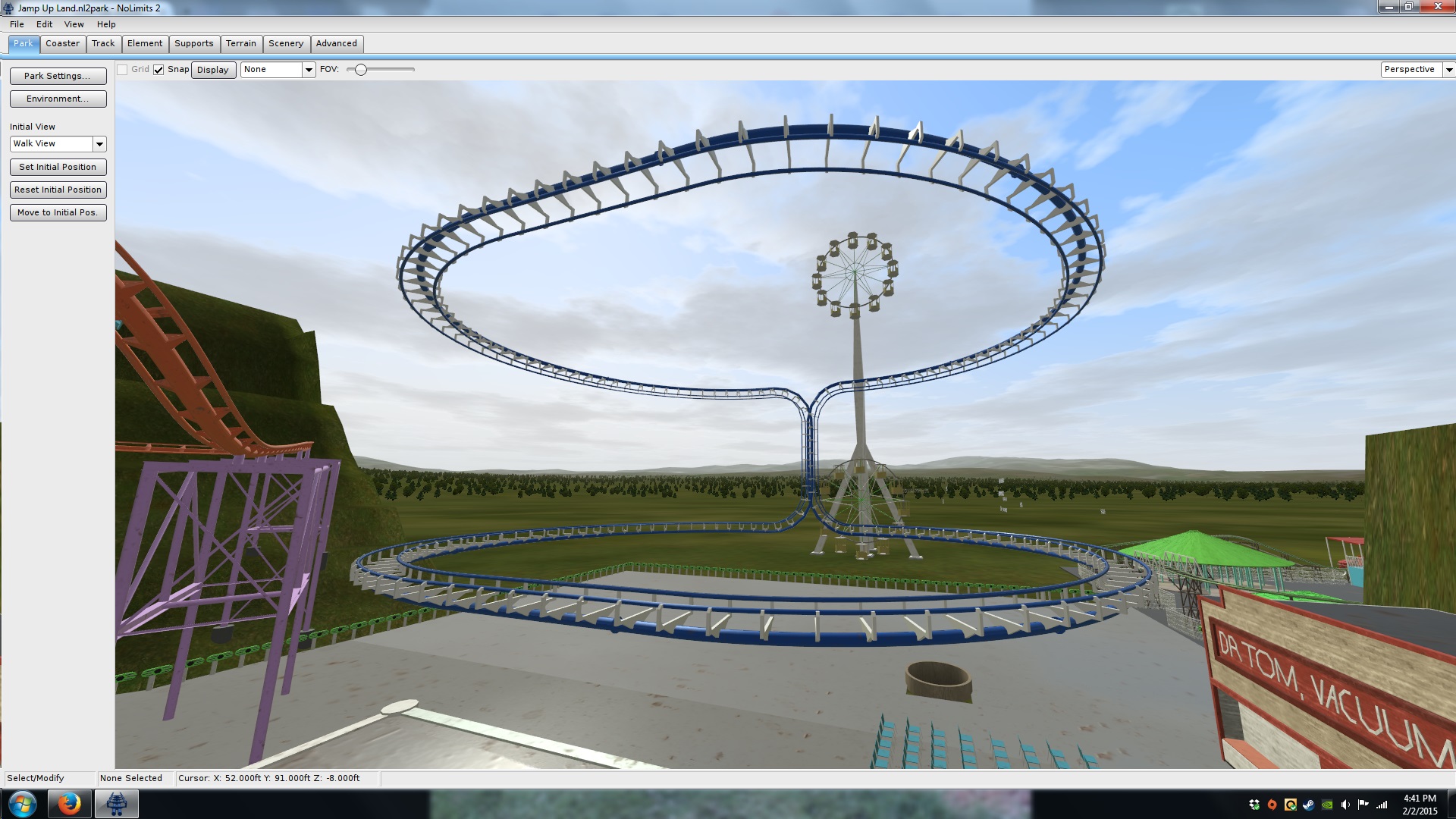Click the NVIDIA tray icon
The height and width of the screenshot is (819, 1456).
tap(1327, 805)
